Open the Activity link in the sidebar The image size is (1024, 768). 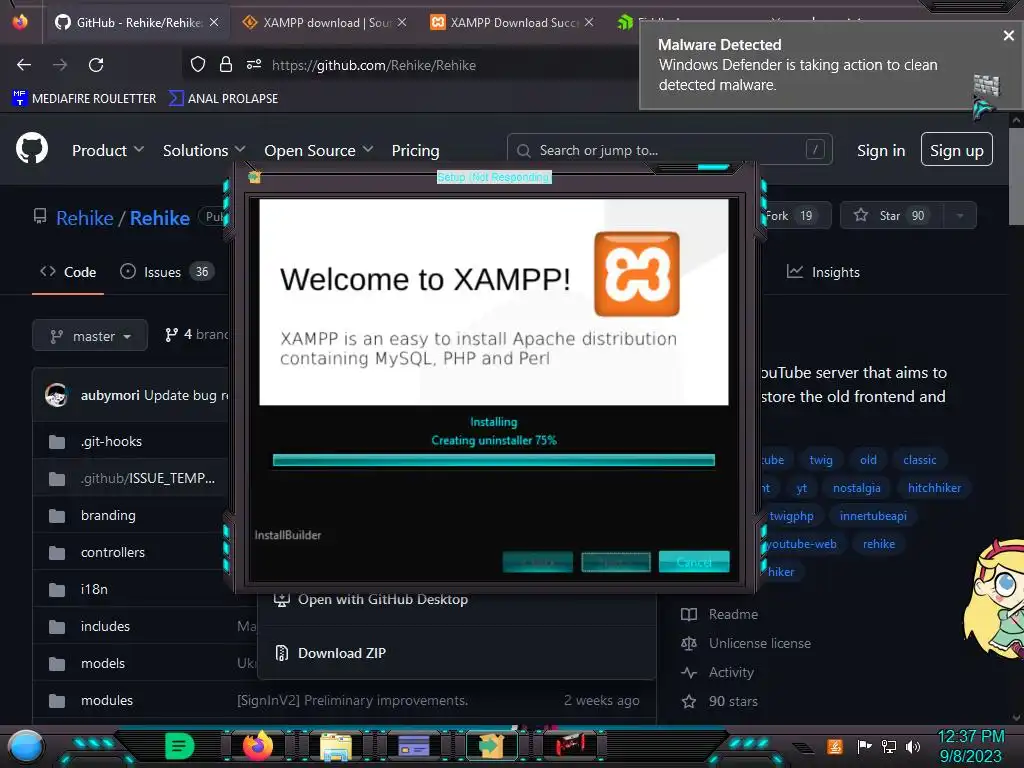point(717,672)
